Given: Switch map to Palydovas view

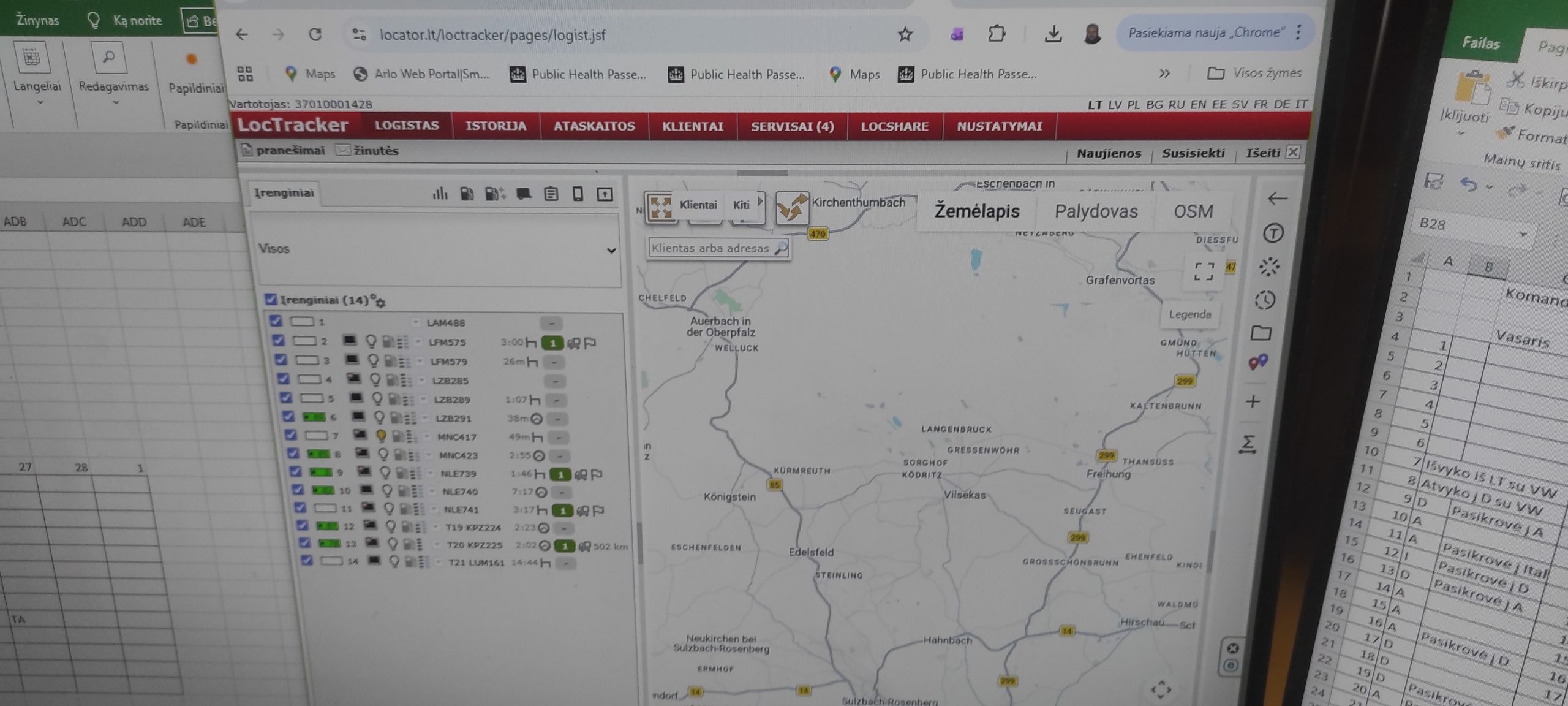Looking at the screenshot, I should point(1096,211).
